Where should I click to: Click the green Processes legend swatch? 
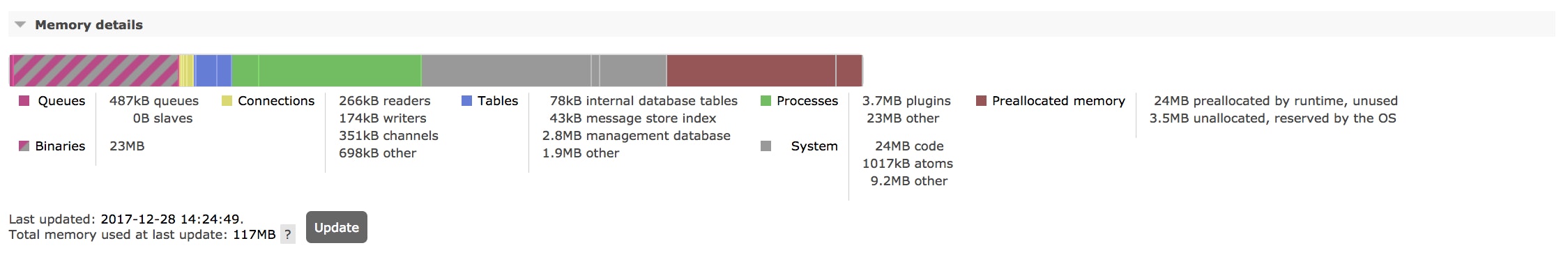point(766,101)
